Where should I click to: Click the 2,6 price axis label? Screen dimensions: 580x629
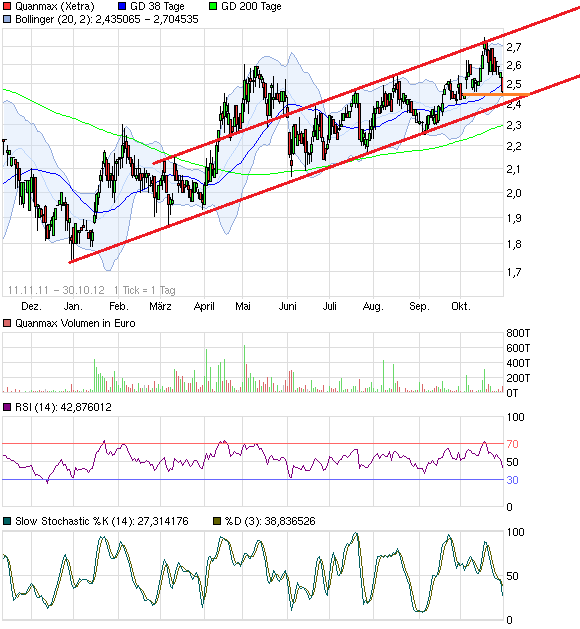pyautogui.click(x=514, y=65)
